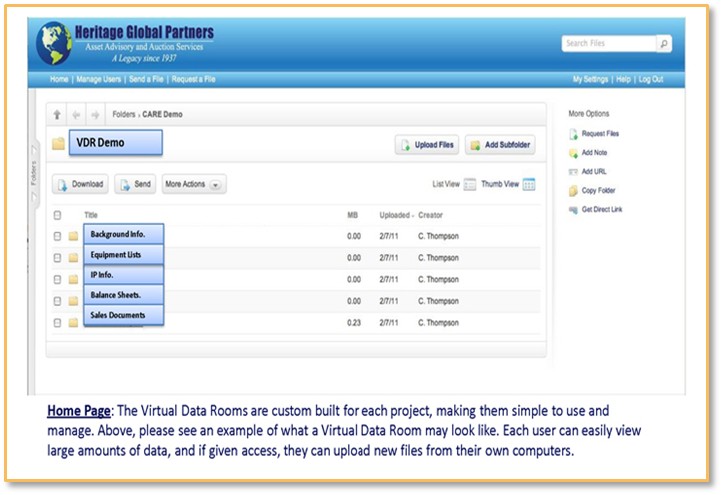
Task: Focus the Search Files input field
Action: 609,44
